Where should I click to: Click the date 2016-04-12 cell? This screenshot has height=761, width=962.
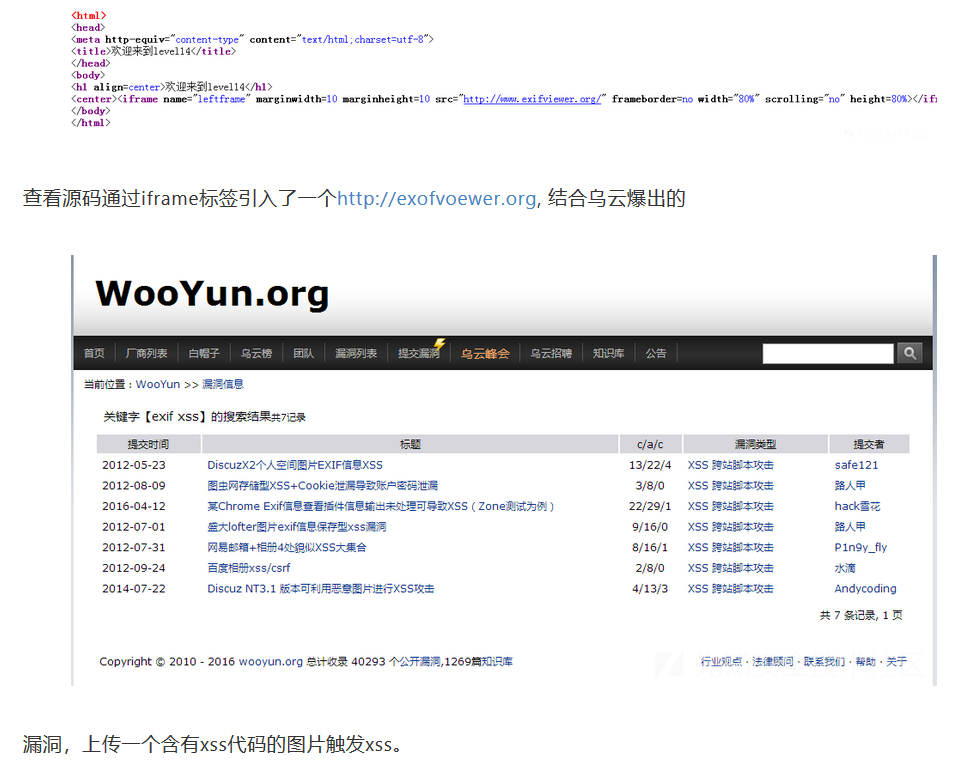click(x=134, y=506)
